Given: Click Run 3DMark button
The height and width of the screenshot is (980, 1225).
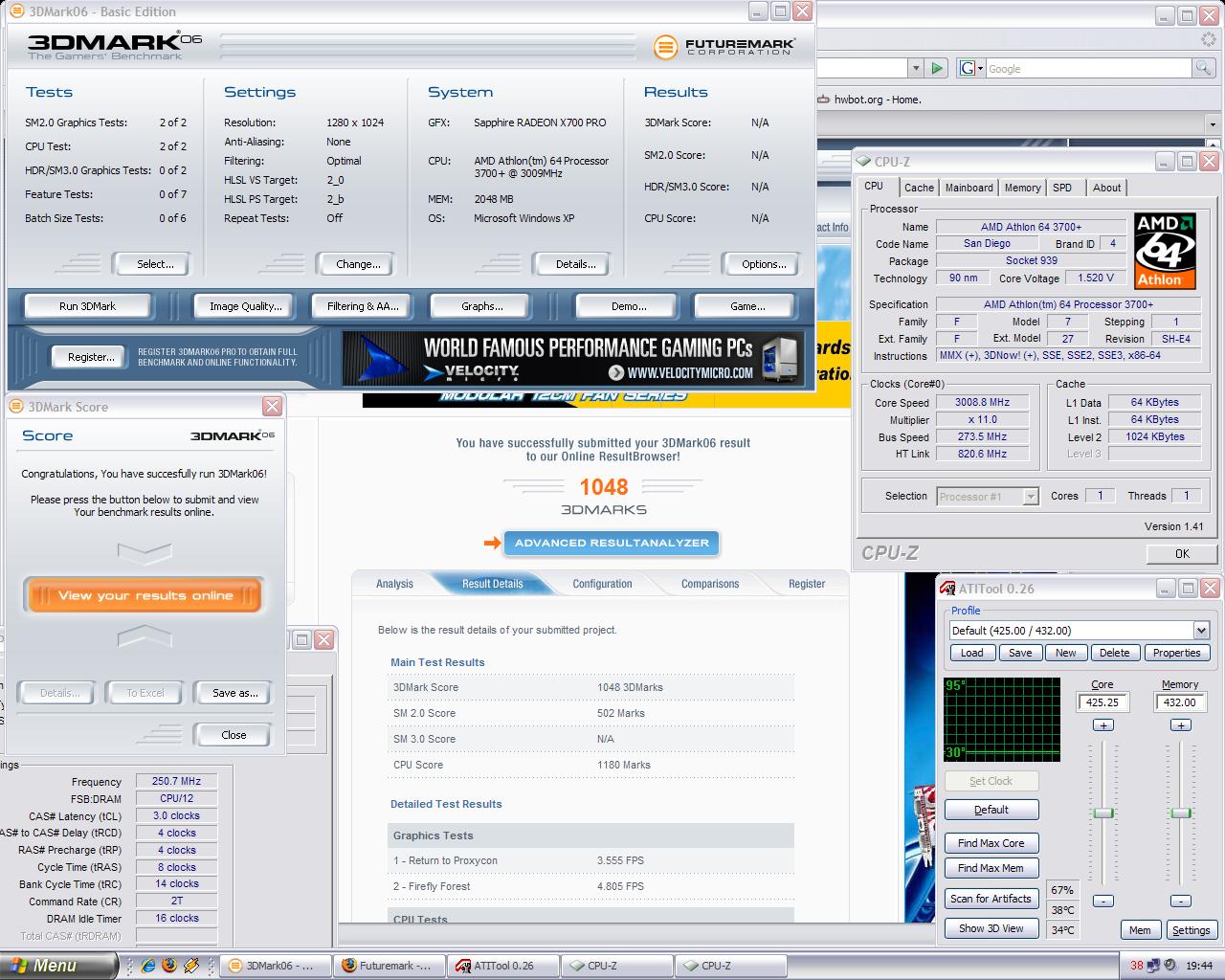Looking at the screenshot, I should 87,306.
